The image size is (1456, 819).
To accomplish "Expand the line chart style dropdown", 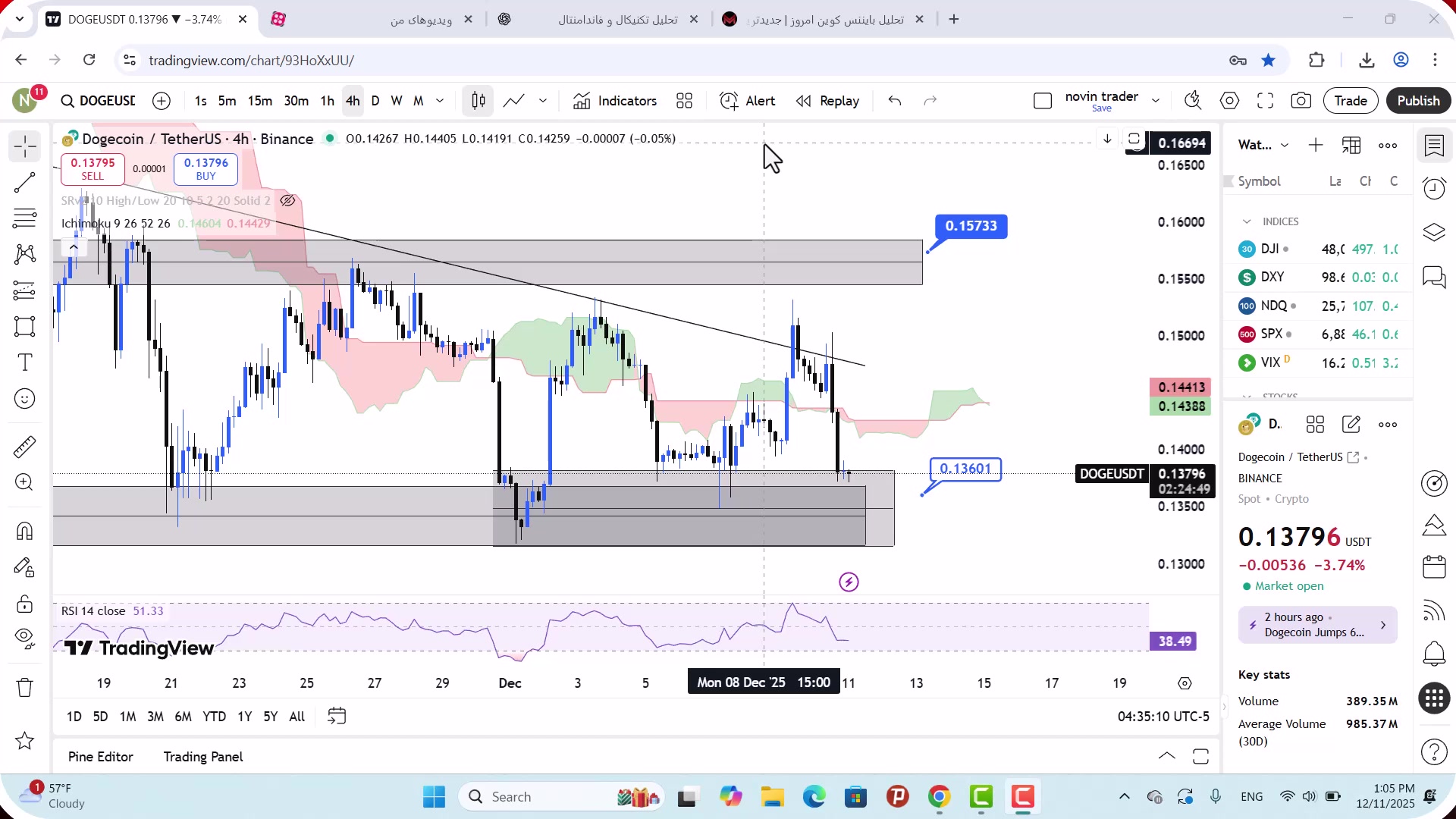I will pyautogui.click(x=543, y=101).
